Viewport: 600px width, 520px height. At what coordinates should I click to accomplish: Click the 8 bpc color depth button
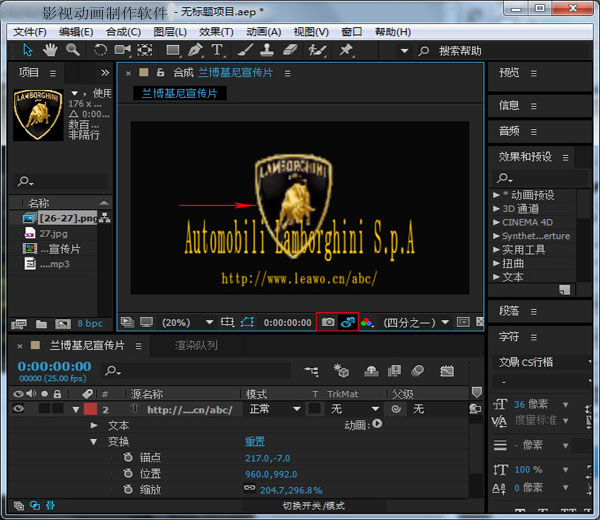90,324
